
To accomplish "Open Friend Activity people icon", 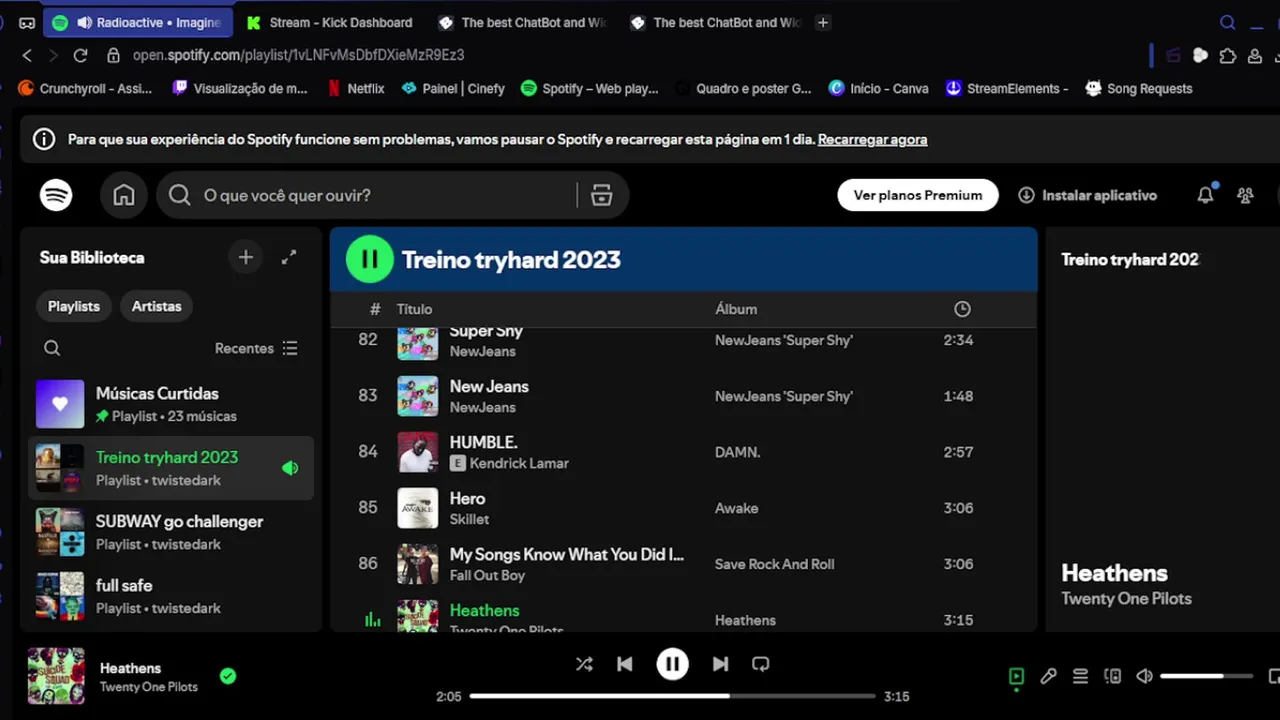I will tap(1245, 195).
